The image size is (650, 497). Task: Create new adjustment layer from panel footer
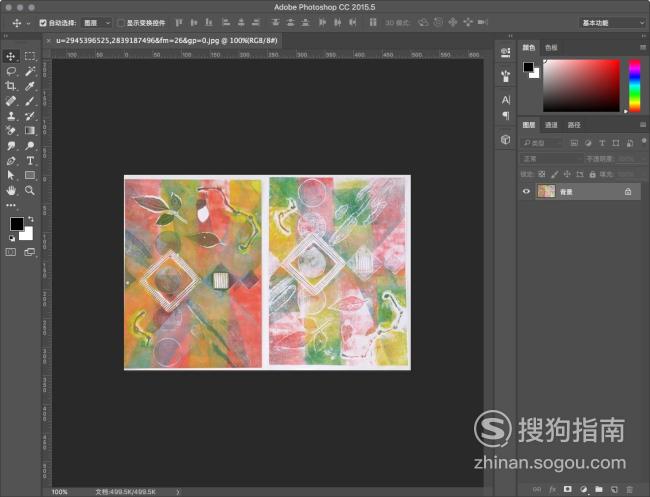(583, 489)
